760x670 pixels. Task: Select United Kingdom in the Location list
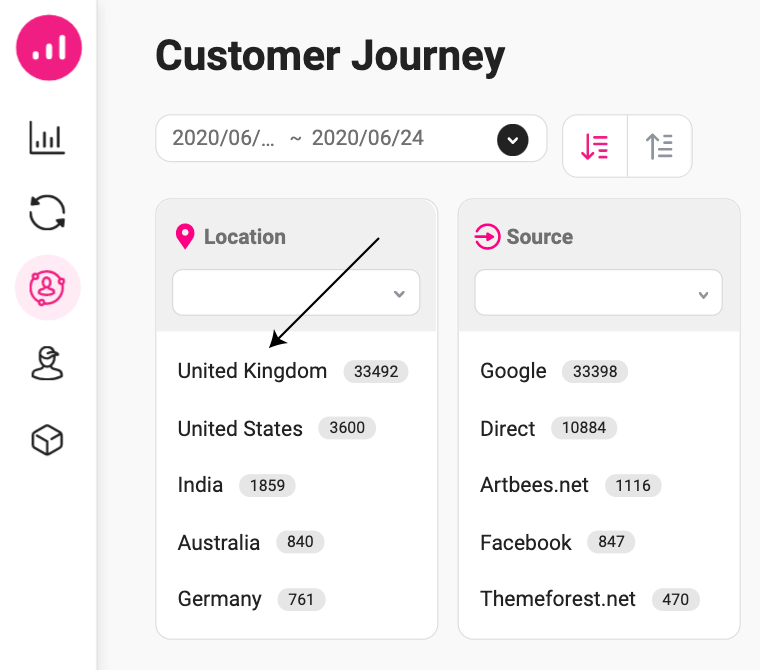pyautogui.click(x=252, y=371)
